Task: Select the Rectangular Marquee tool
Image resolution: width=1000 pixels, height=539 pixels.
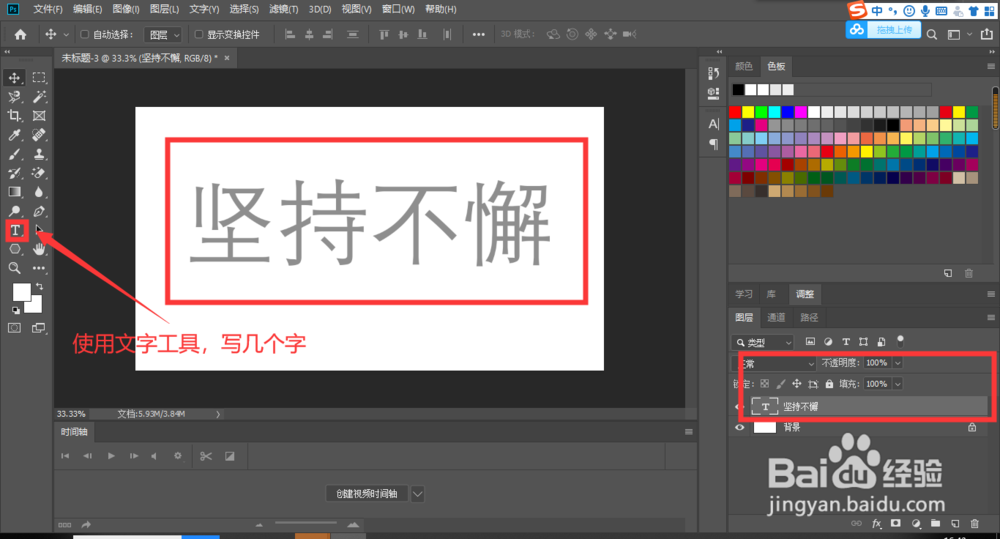Action: [x=39, y=78]
